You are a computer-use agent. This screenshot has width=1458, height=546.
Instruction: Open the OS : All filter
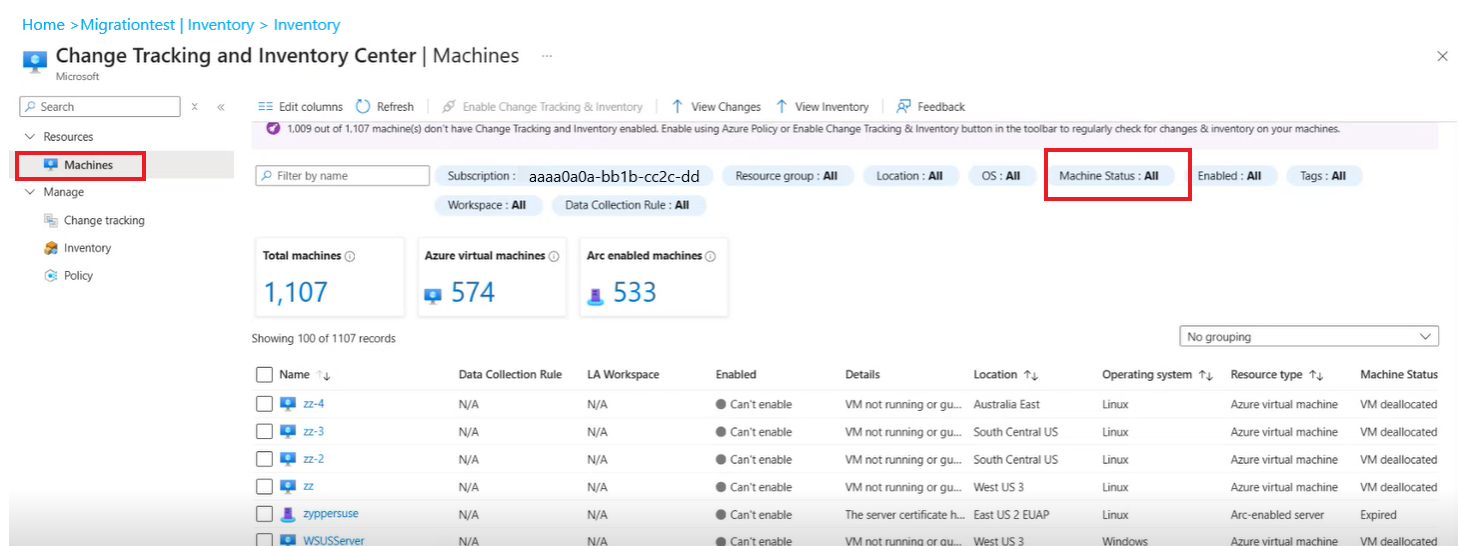(1001, 176)
